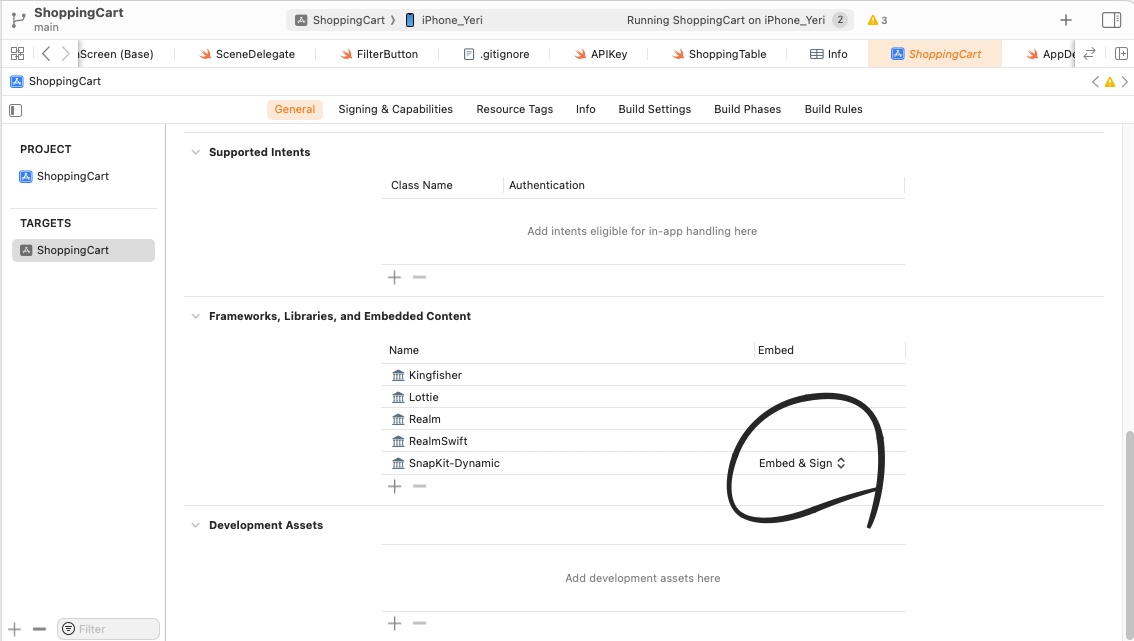Viewport: 1134px width, 641px height.
Task: Remove a development asset with minus
Action: coord(419,623)
